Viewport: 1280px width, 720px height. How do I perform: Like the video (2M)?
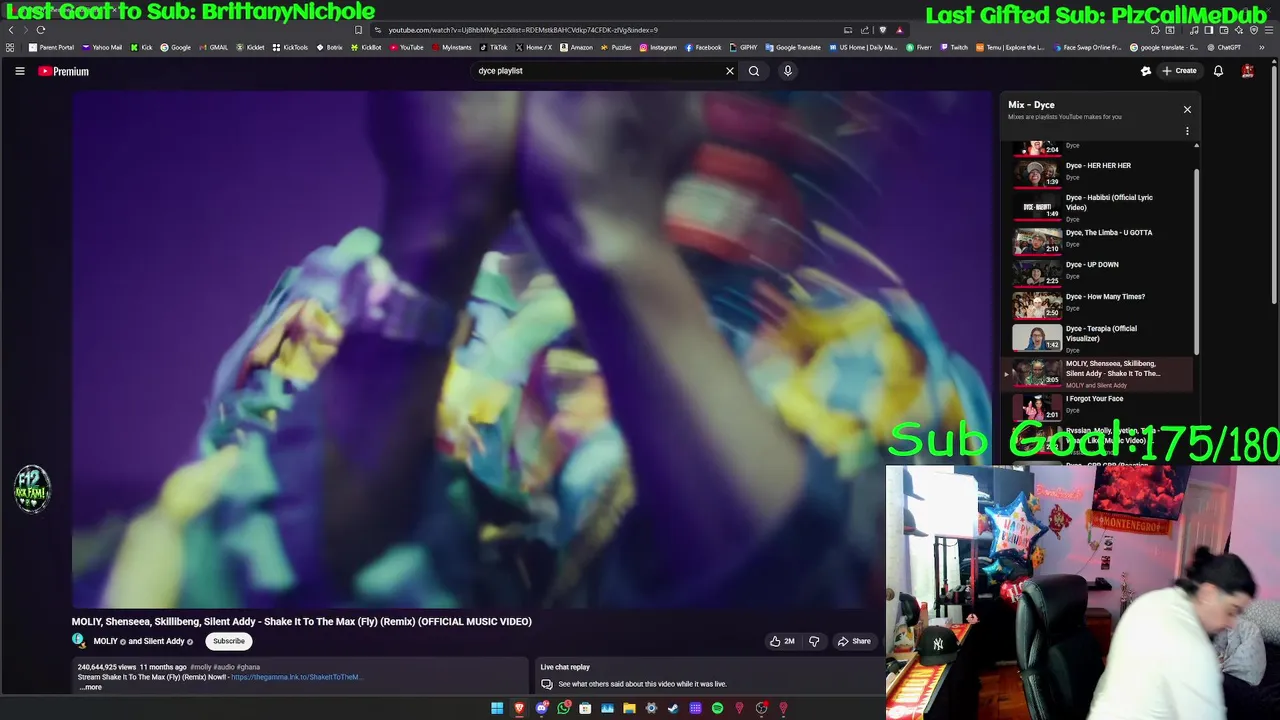tap(782, 641)
